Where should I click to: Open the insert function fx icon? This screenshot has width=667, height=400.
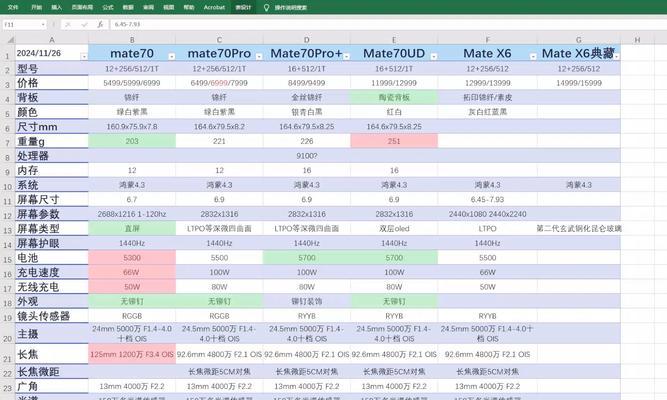[100, 25]
